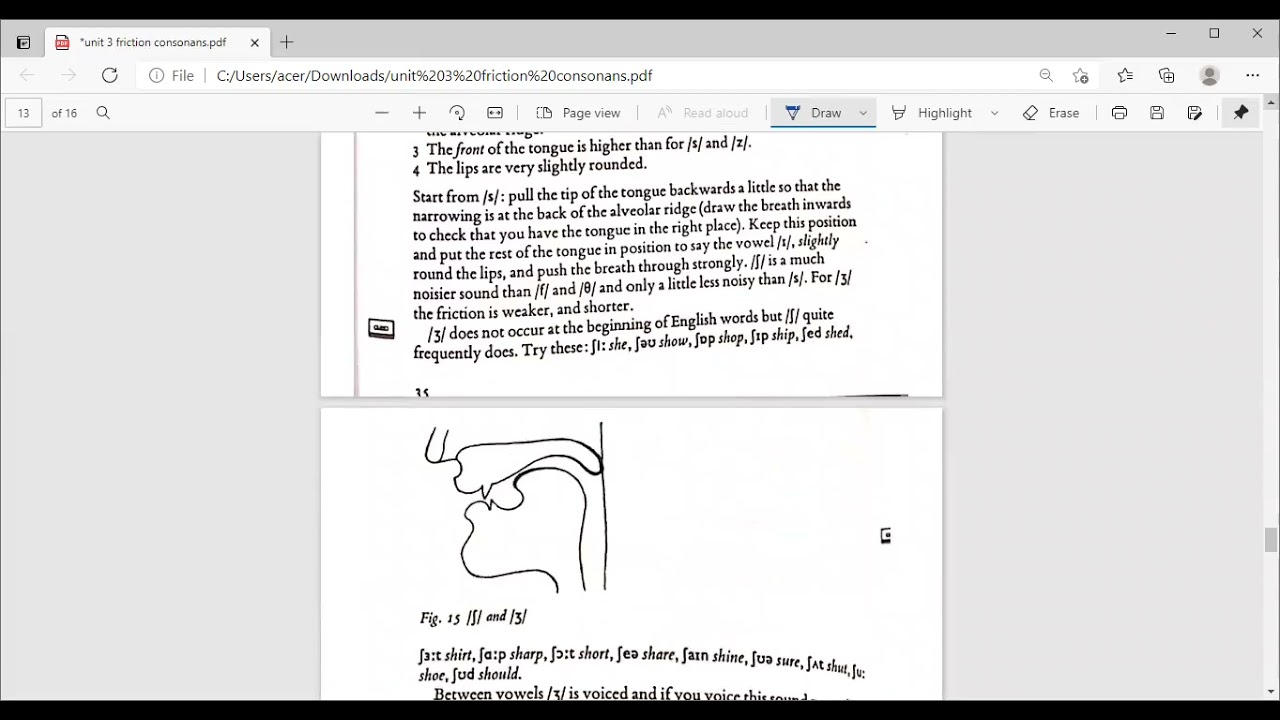The height and width of the screenshot is (720, 1280).
Task: Save the PDF document
Action: pyautogui.click(x=1157, y=113)
